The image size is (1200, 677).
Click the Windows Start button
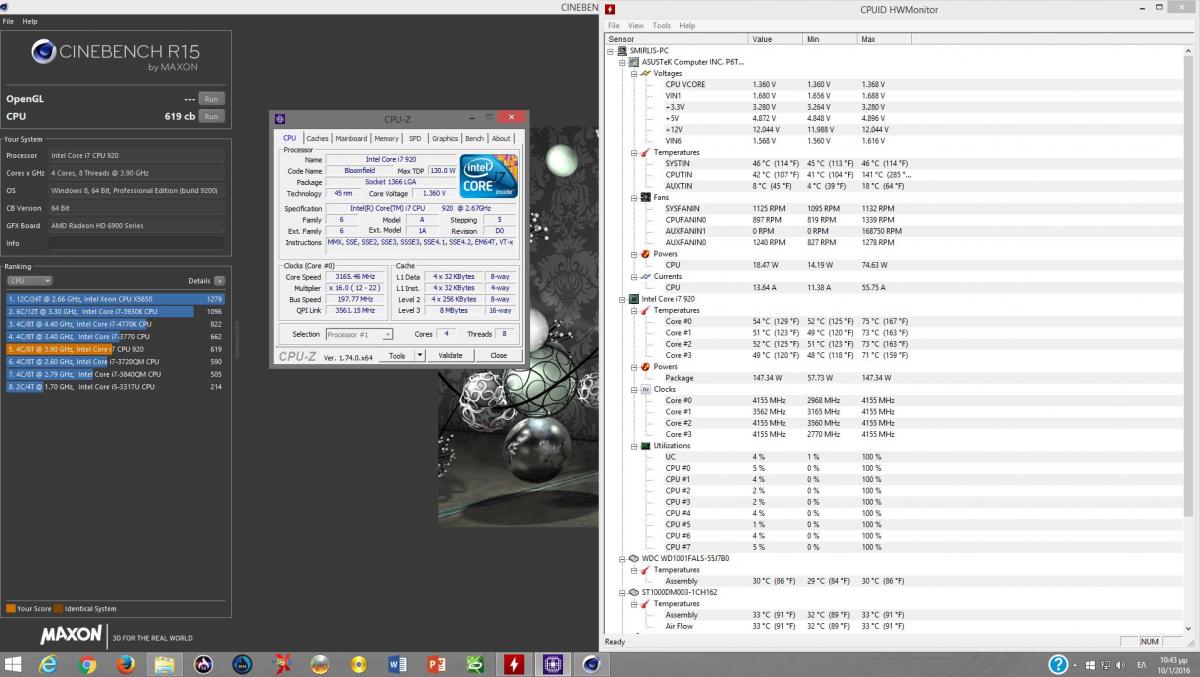[15, 663]
